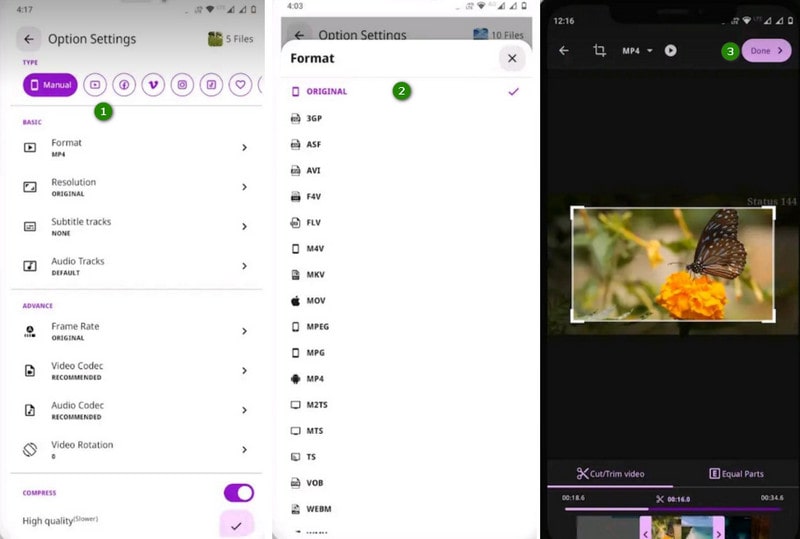Select the heart favorites preset icon
800x539 pixels.
click(241, 85)
